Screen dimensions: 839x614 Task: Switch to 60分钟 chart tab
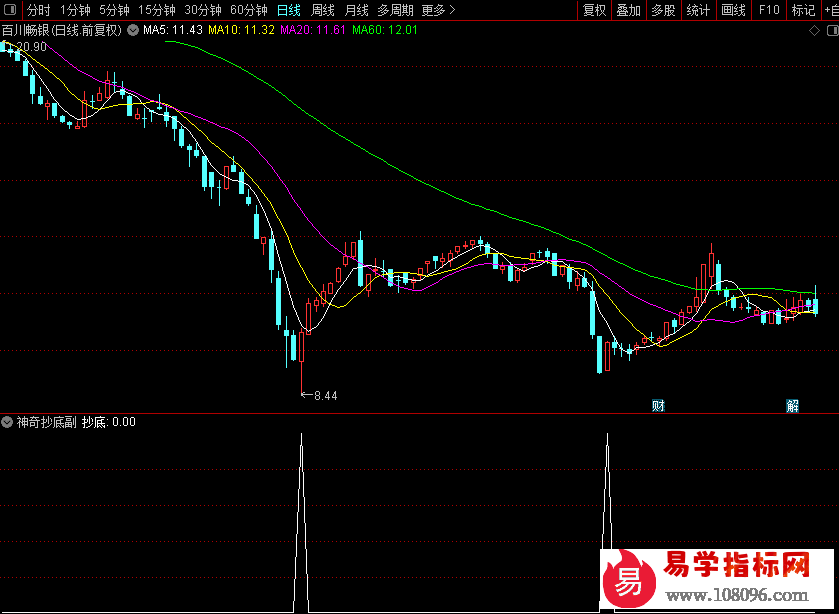point(248,10)
